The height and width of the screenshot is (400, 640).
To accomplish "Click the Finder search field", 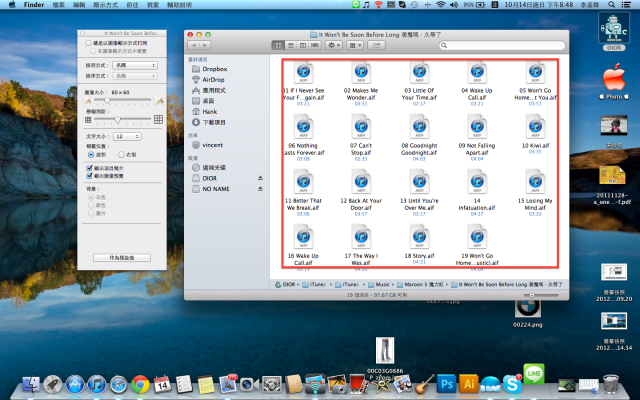I will click(502, 45).
